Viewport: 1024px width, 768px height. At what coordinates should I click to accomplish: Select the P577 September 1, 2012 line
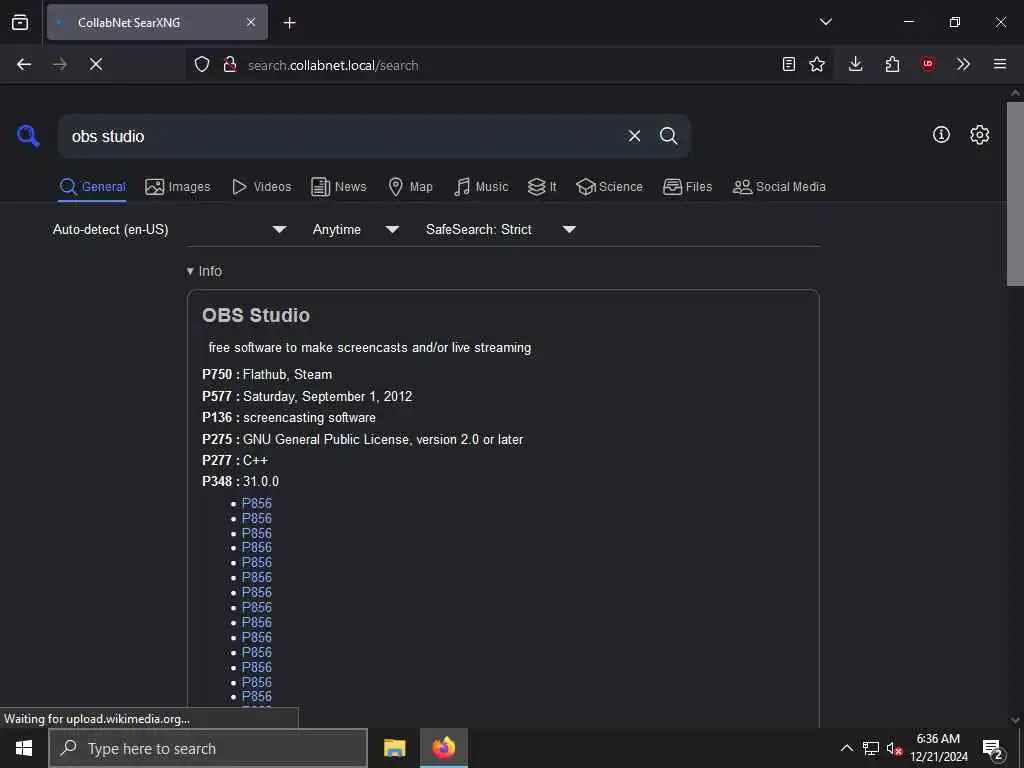point(307,396)
